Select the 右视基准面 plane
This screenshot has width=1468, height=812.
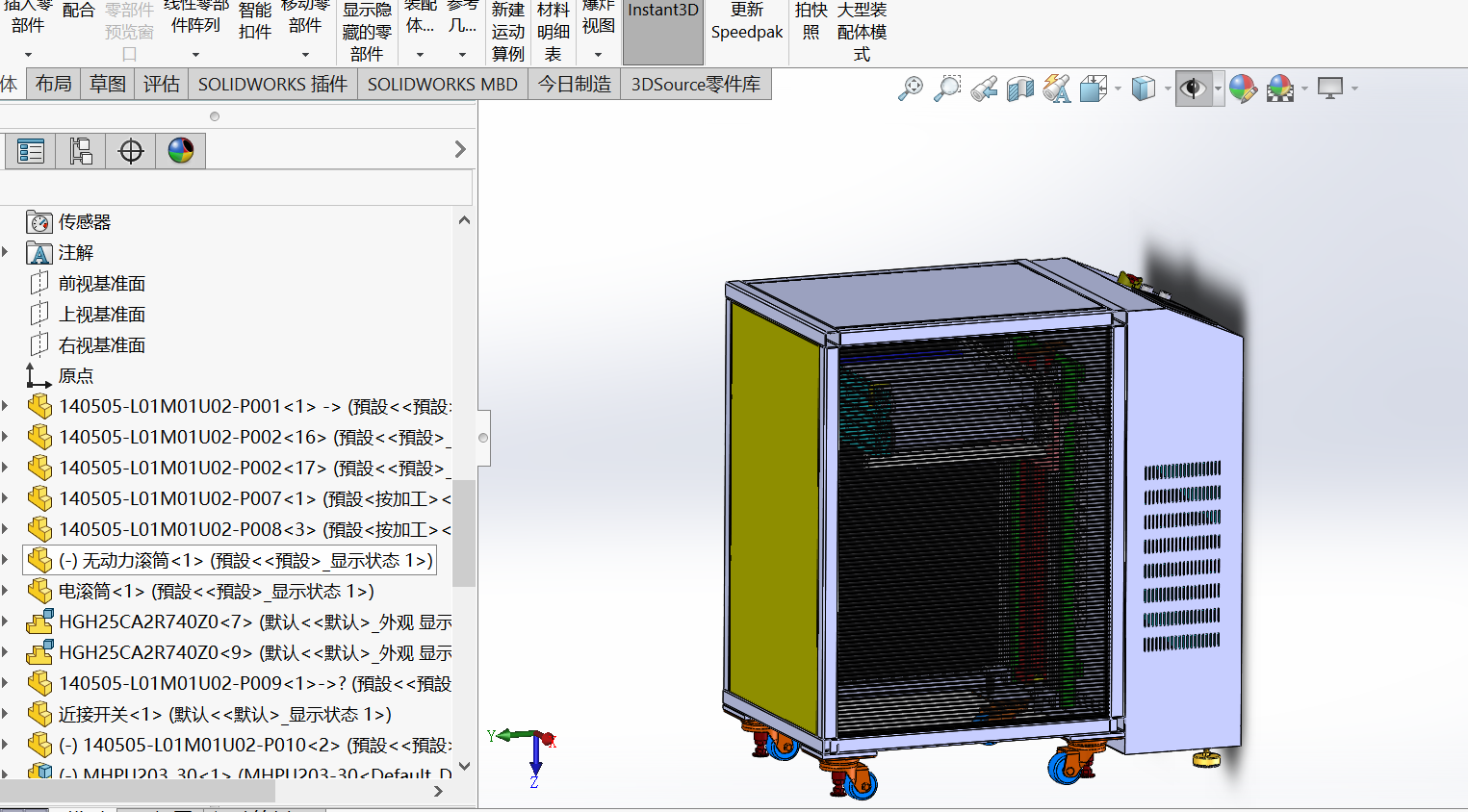tap(102, 345)
